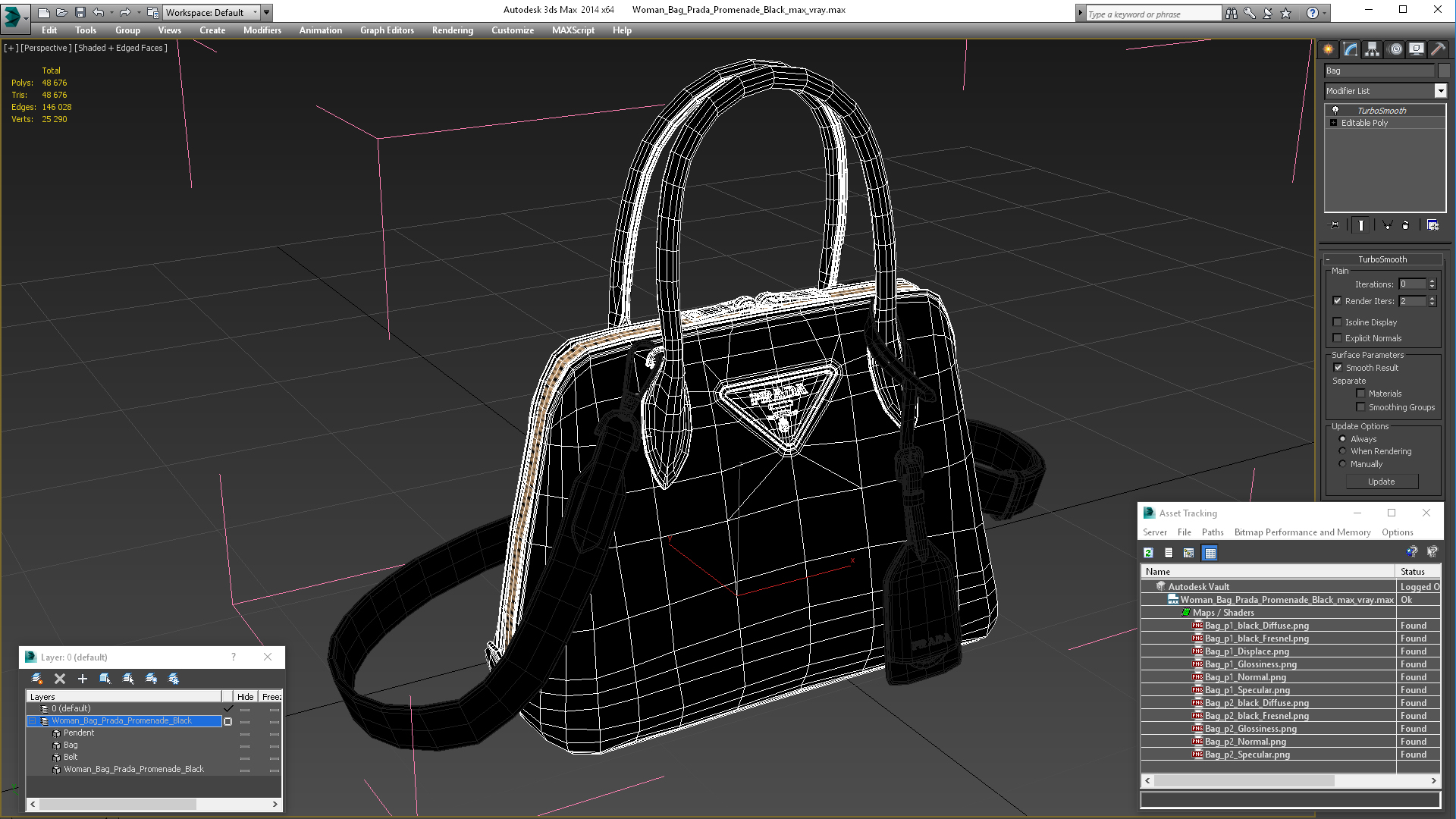Image resolution: width=1456 pixels, height=819 pixels.
Task: Open the Undo history dropdown arrow
Action: (x=111, y=12)
